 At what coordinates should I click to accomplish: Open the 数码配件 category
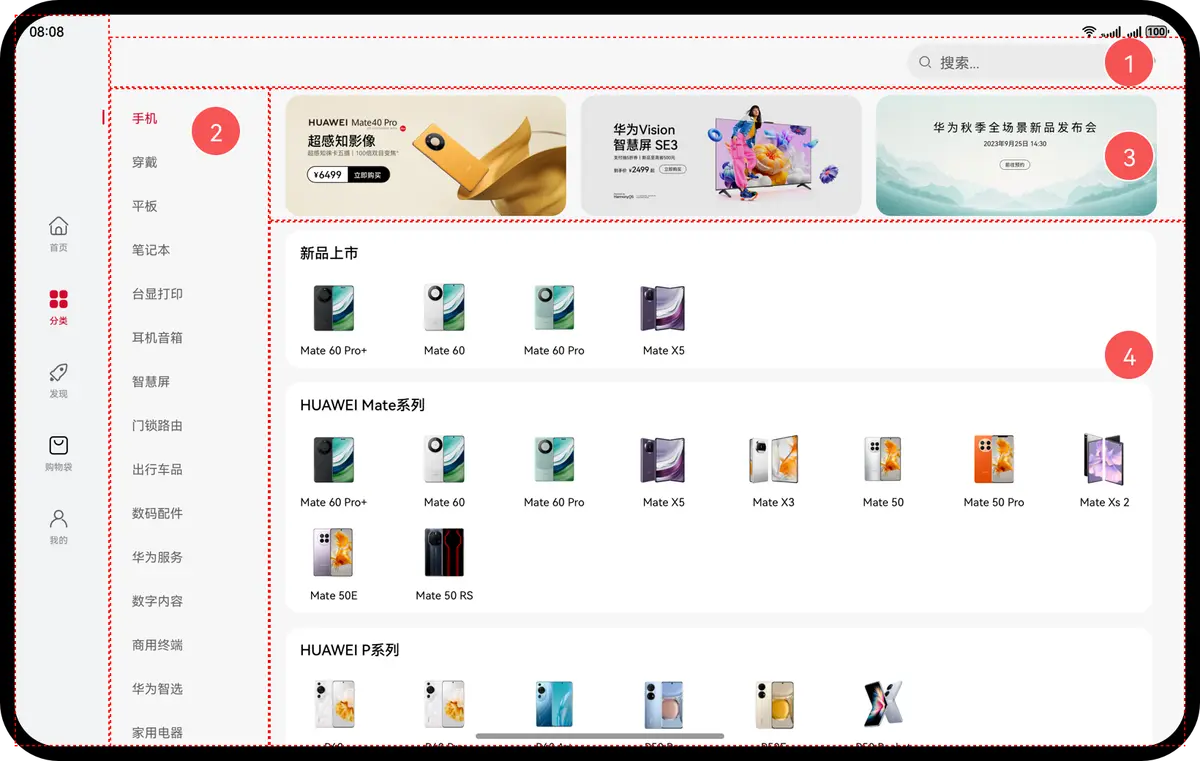(157, 513)
